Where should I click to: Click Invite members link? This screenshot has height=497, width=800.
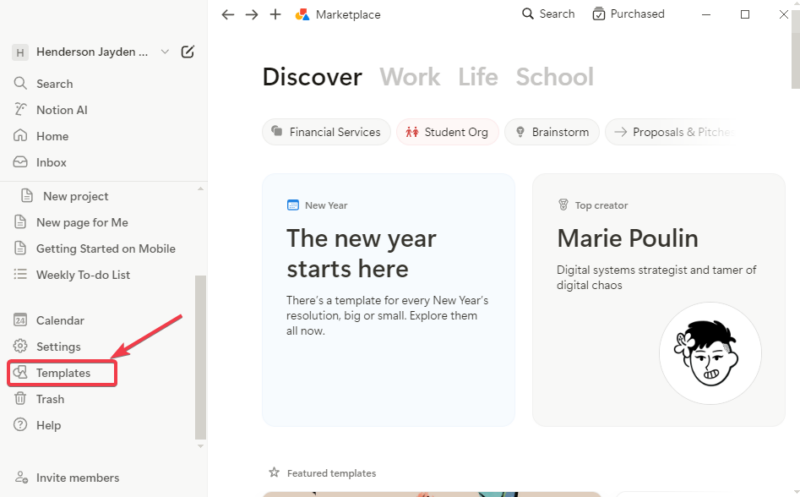pos(77,478)
